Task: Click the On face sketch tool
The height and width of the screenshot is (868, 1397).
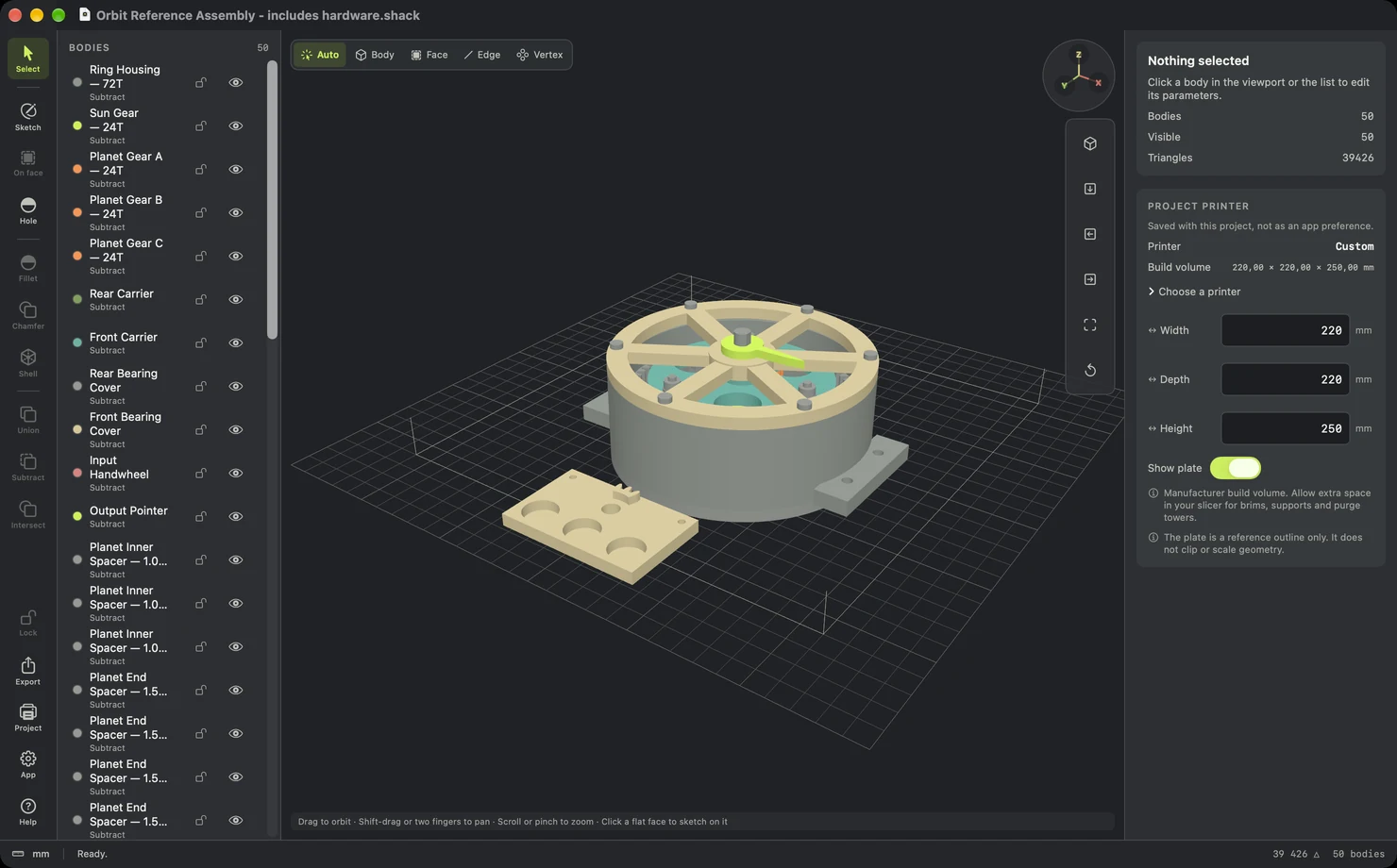Action: pyautogui.click(x=28, y=163)
